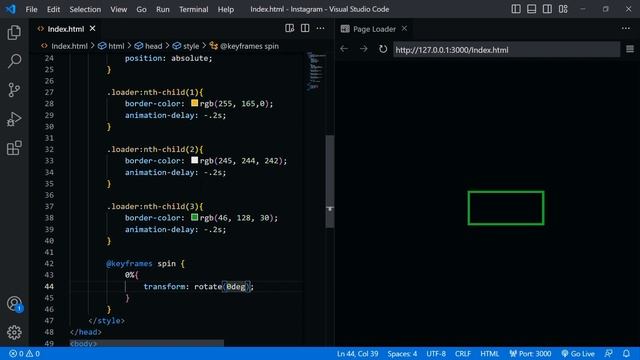Open the Terminal menu
Image resolution: width=640 pixels, height=360 pixels.
(x=193, y=9)
